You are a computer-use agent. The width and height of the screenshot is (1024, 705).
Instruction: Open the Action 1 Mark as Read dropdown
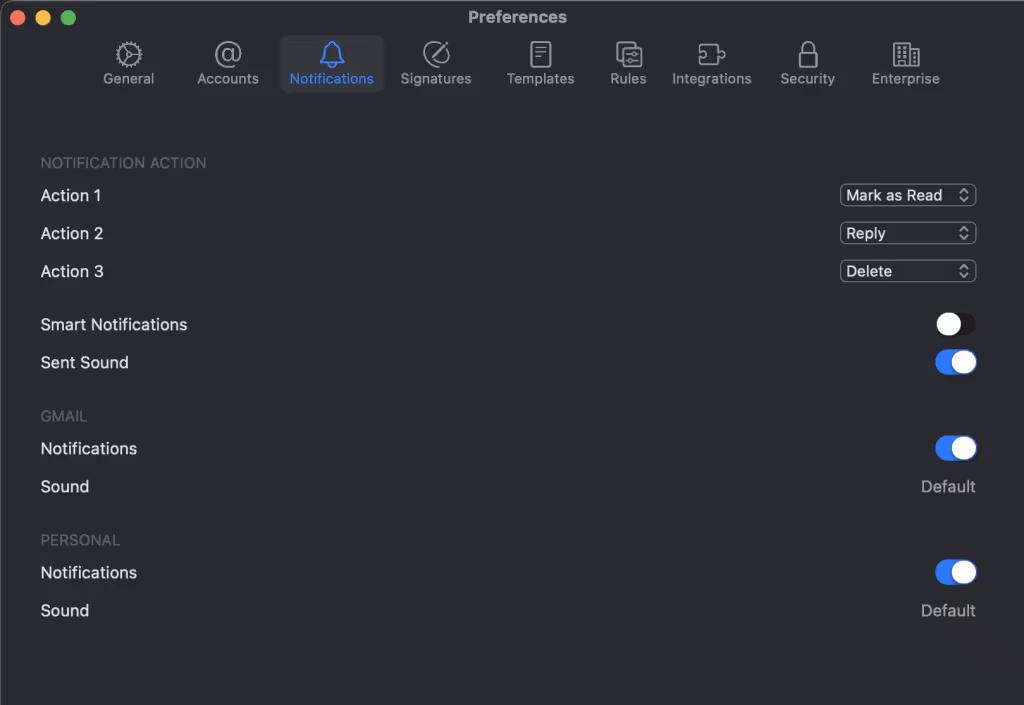tap(908, 195)
